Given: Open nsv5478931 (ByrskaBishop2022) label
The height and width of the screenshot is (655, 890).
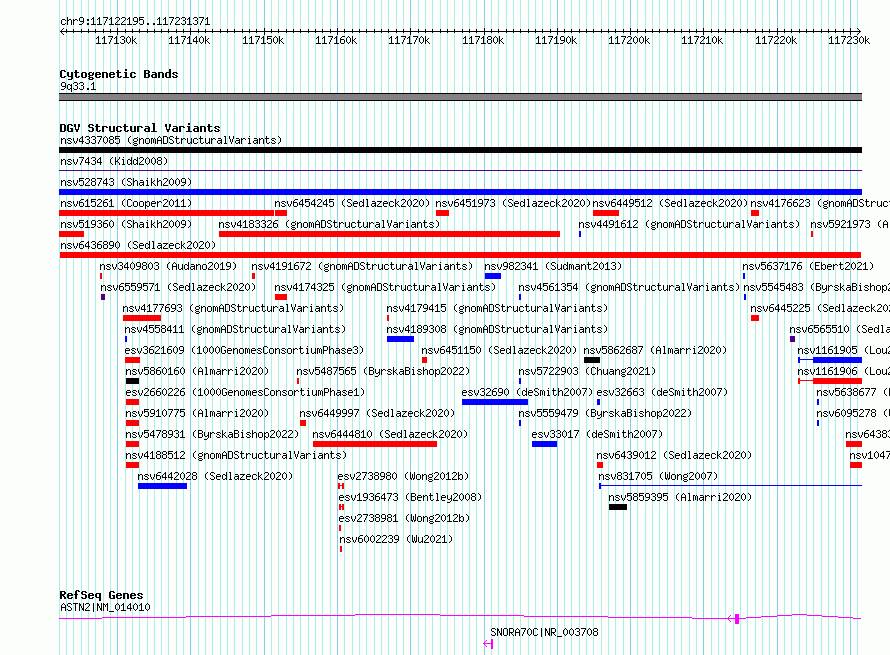Looking at the screenshot, I should tap(212, 434).
